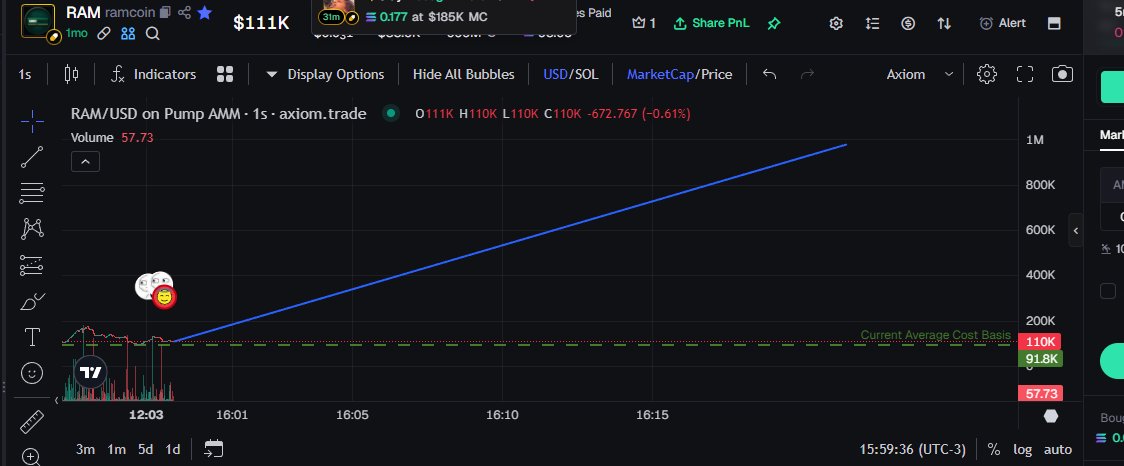Click the Volume indicator label
Screen dimensions: 1124x466
(x=92, y=138)
